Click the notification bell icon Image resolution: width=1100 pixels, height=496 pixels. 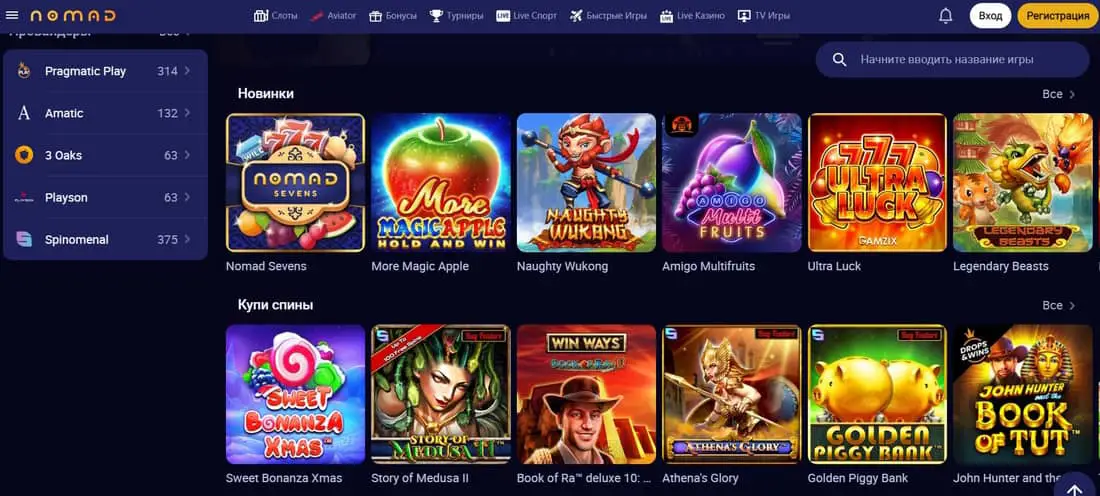click(x=946, y=15)
